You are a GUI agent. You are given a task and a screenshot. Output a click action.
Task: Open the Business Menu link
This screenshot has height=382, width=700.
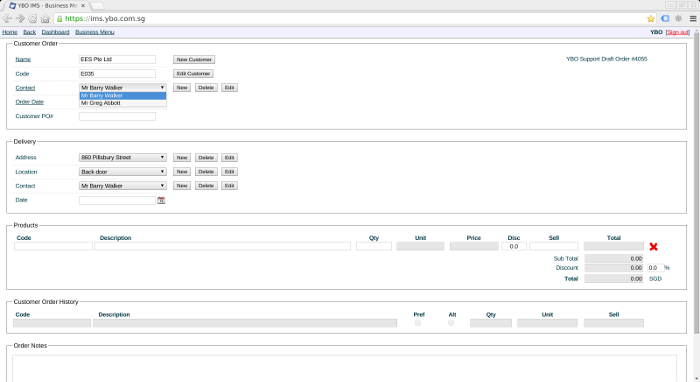coord(95,32)
